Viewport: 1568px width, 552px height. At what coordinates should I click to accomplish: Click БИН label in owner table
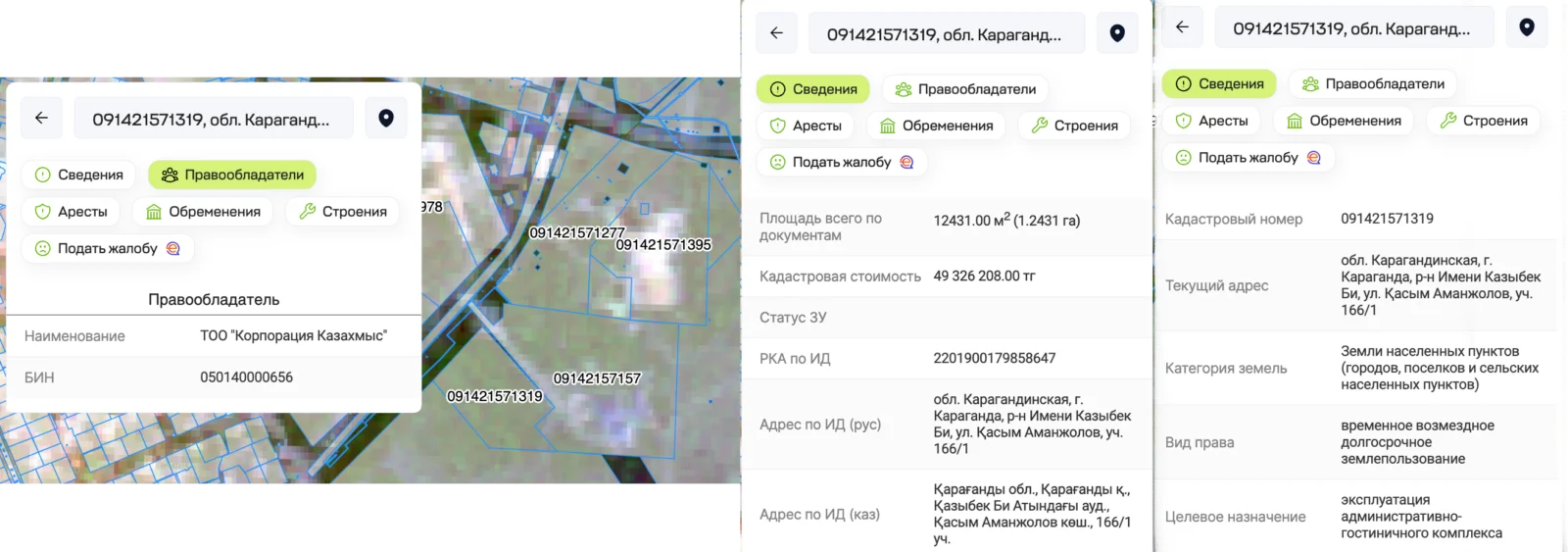(39, 376)
